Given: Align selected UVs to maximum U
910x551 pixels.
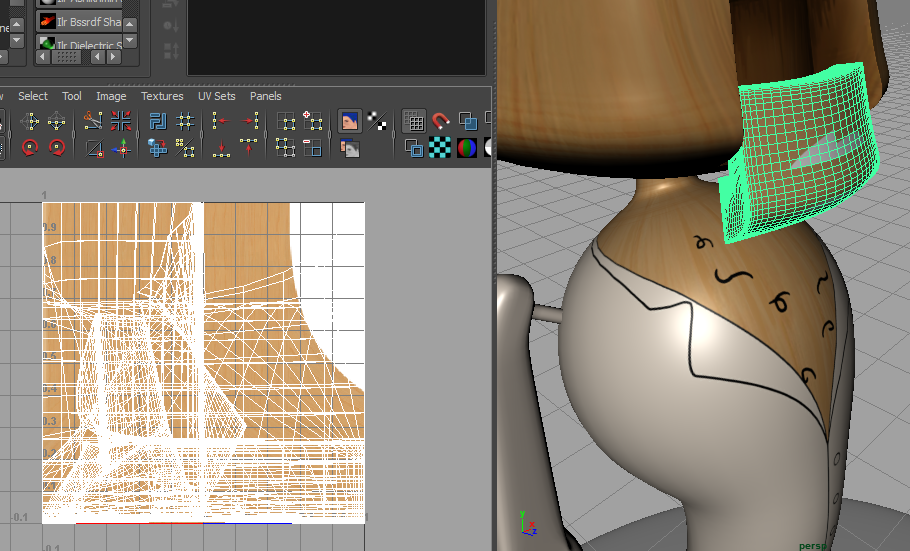Looking at the screenshot, I should pos(249,121).
